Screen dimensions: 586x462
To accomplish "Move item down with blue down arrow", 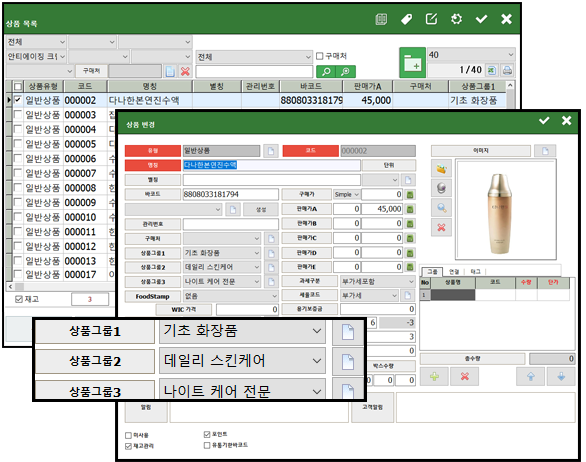I will [561, 376].
